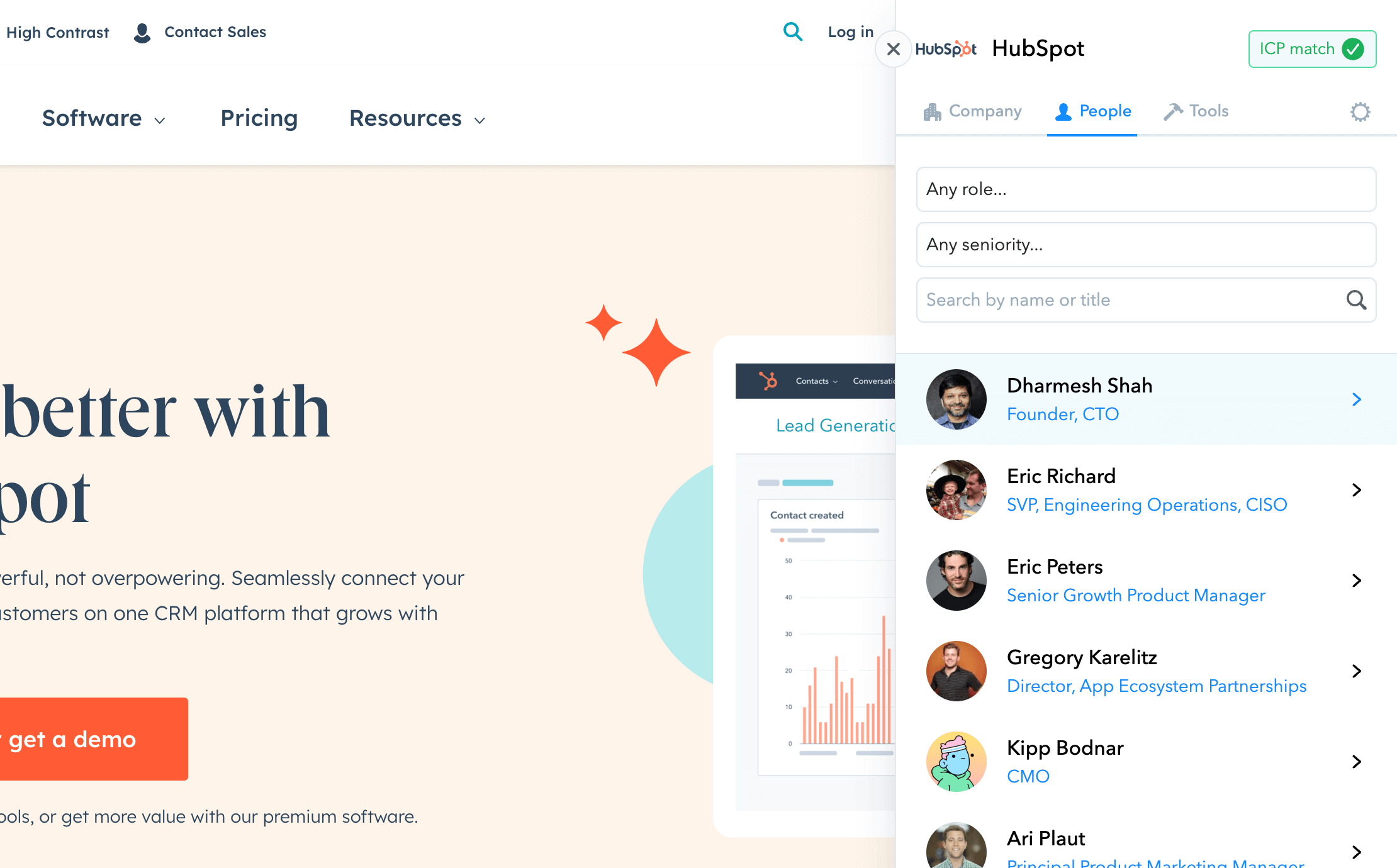The height and width of the screenshot is (868, 1397).
Task: Click the People tab icon
Action: point(1063,111)
